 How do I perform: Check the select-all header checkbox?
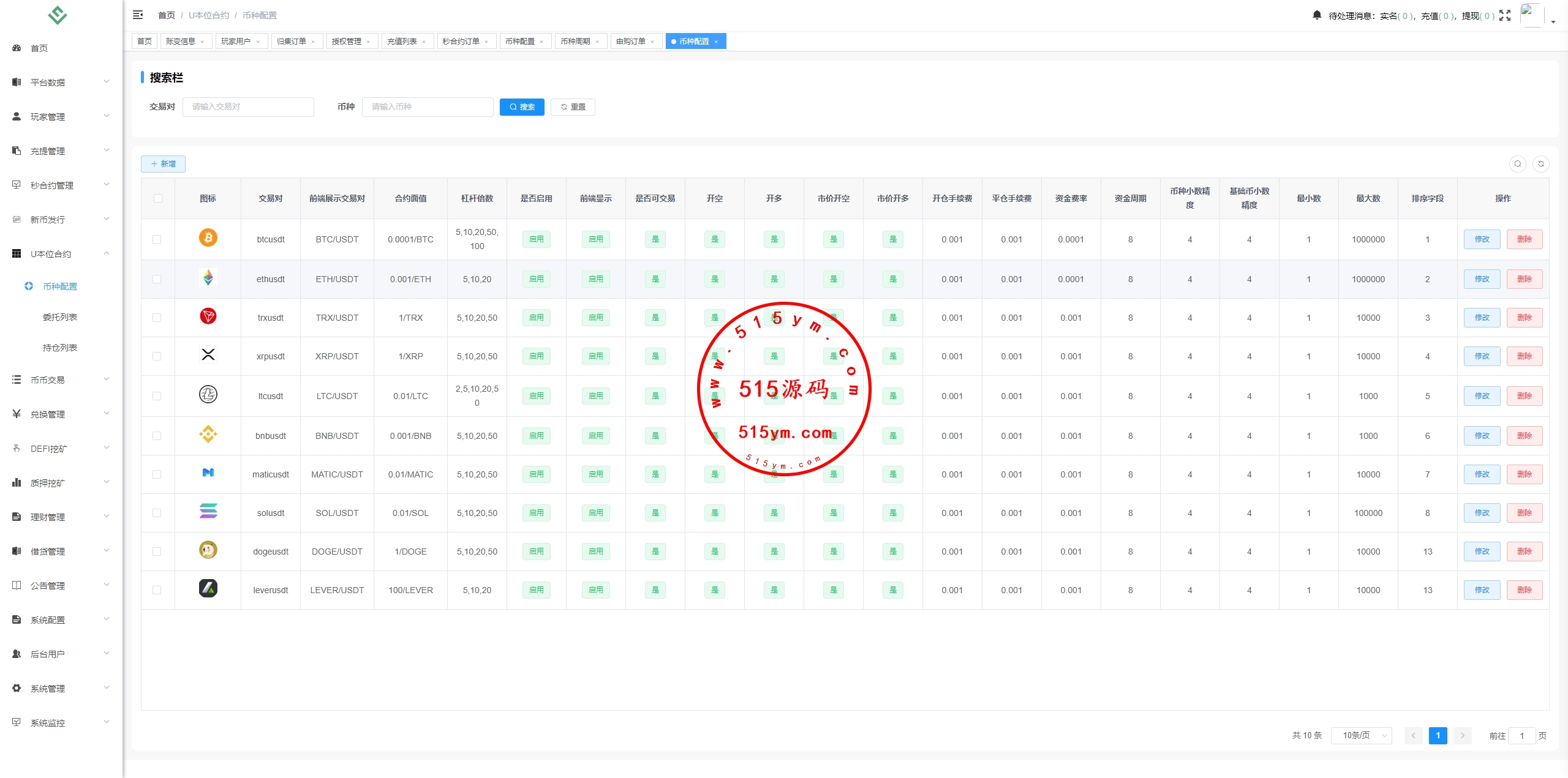point(158,198)
